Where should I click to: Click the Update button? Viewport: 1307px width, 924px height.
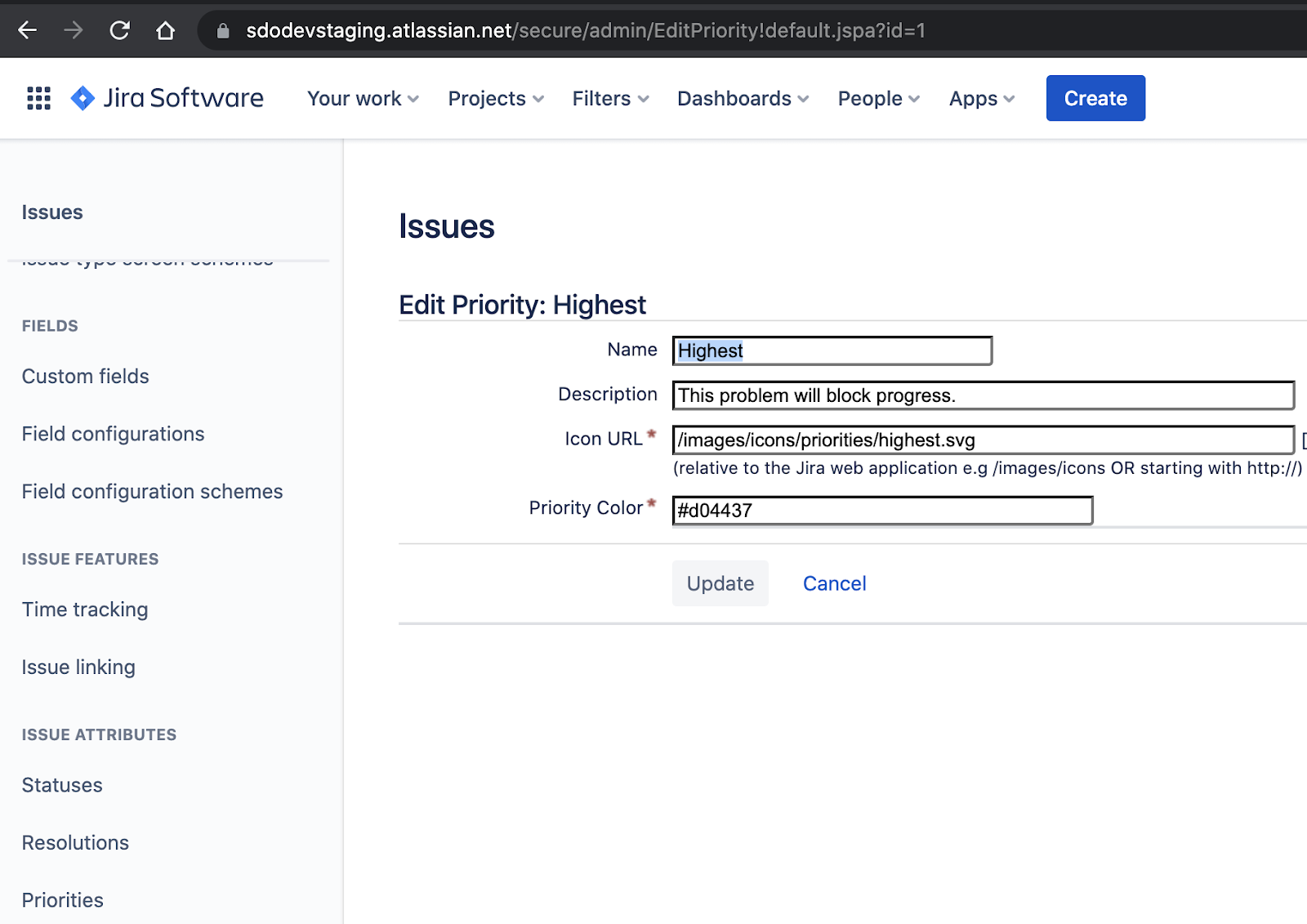[x=720, y=583]
